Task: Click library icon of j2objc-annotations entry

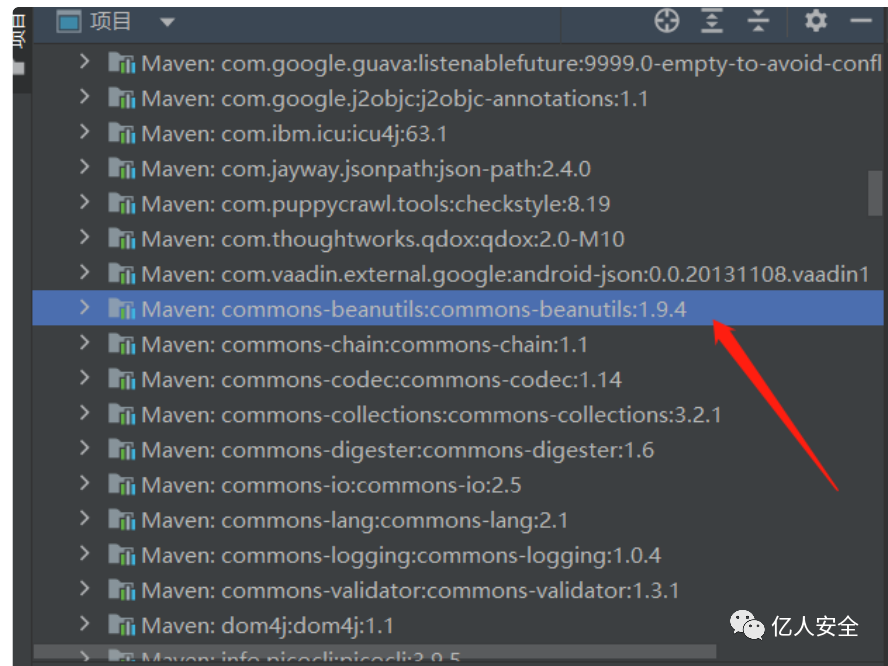Action: [x=122, y=98]
